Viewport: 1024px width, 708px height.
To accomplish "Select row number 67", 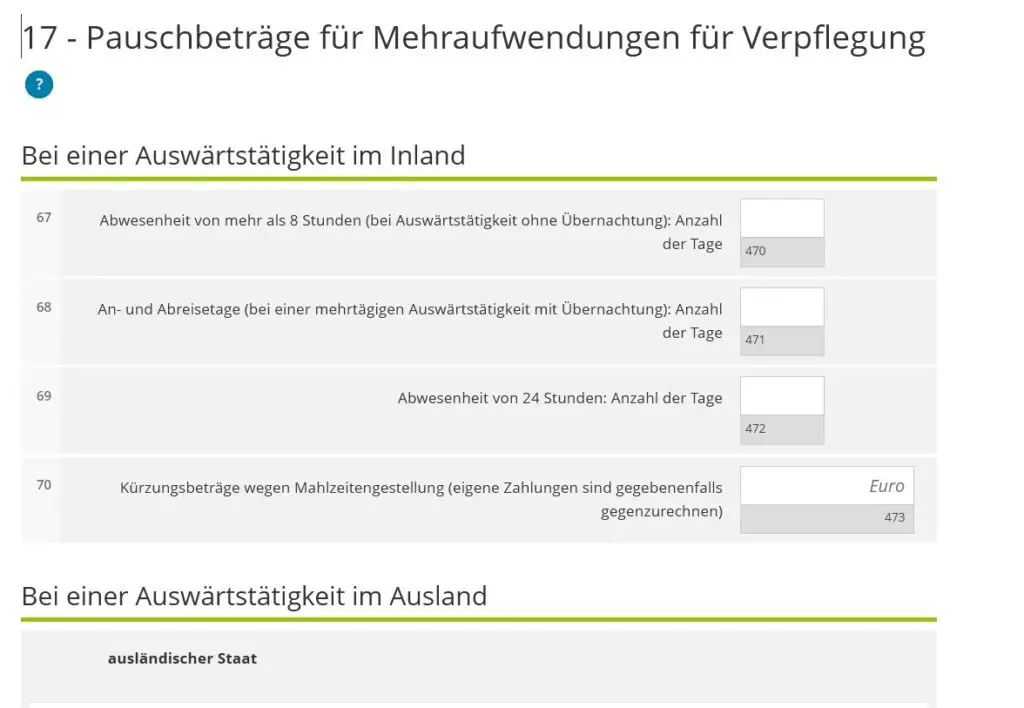I will tap(44, 217).
